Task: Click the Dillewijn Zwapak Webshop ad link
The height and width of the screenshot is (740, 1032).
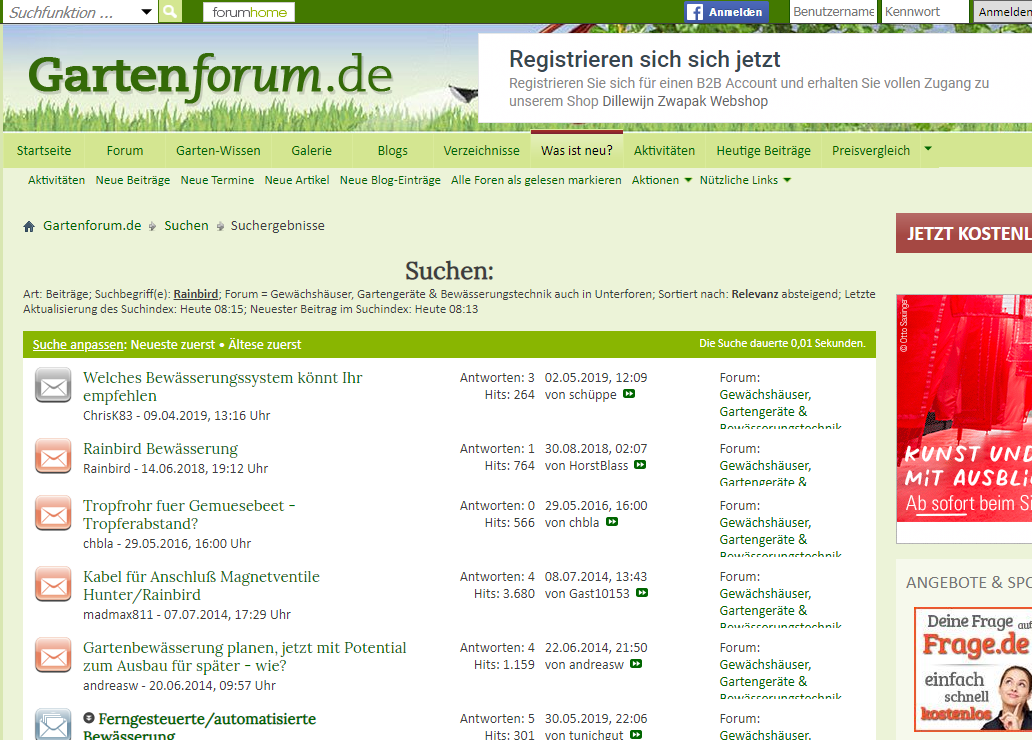Action: (x=684, y=101)
